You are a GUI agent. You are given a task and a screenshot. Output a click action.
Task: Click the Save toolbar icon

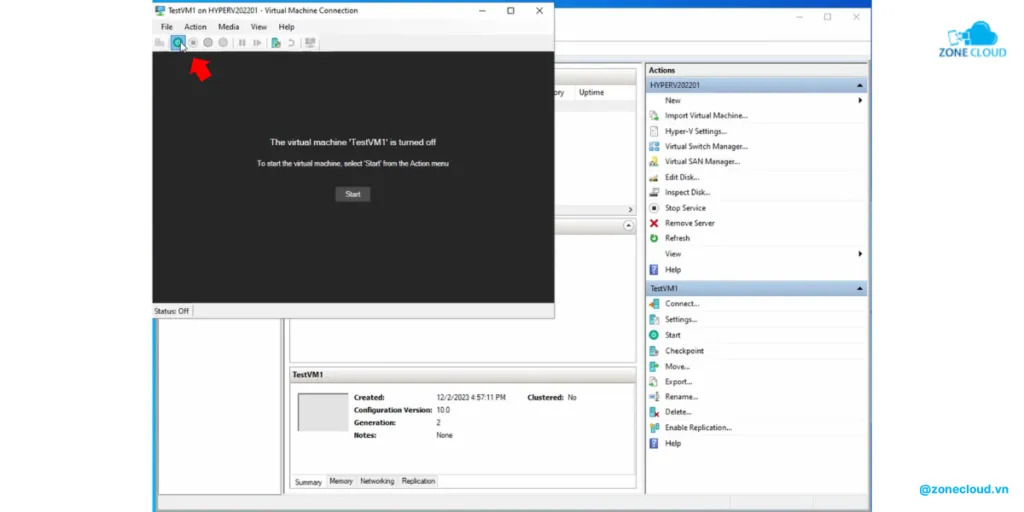click(x=223, y=42)
